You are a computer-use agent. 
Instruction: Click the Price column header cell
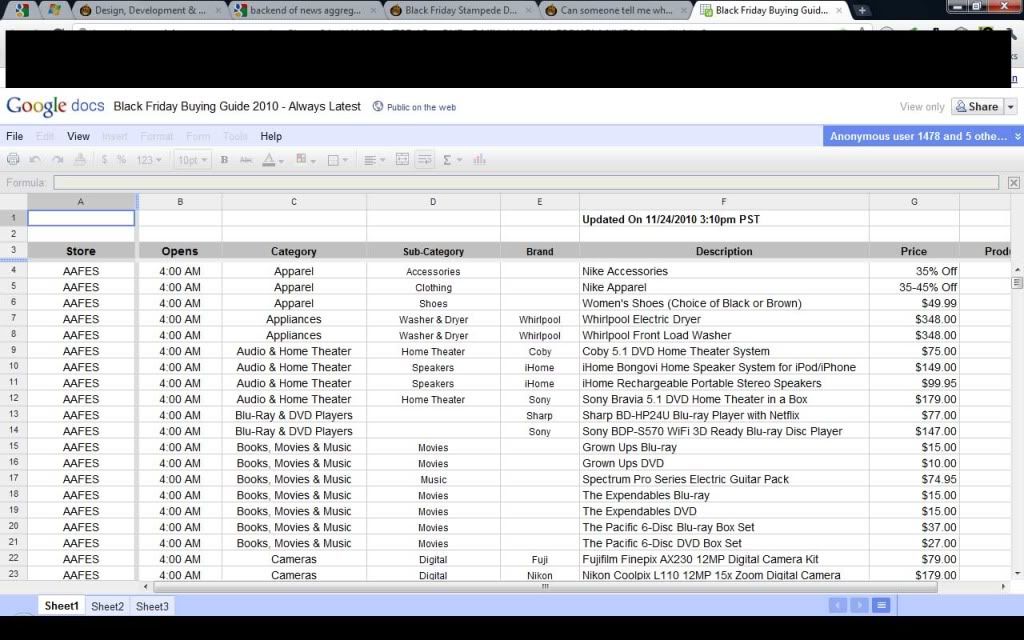914,251
